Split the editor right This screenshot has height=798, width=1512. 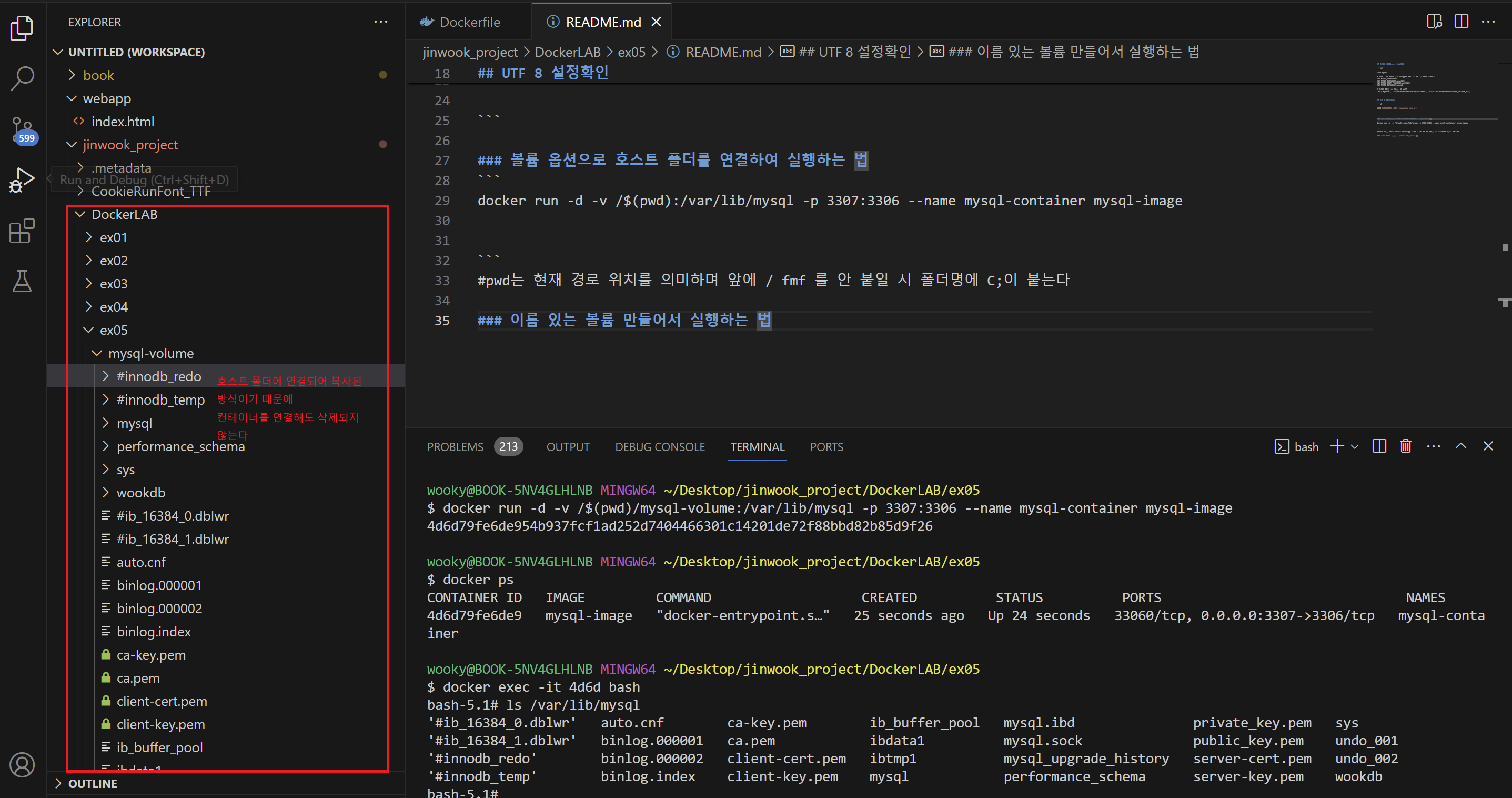[x=1461, y=22]
